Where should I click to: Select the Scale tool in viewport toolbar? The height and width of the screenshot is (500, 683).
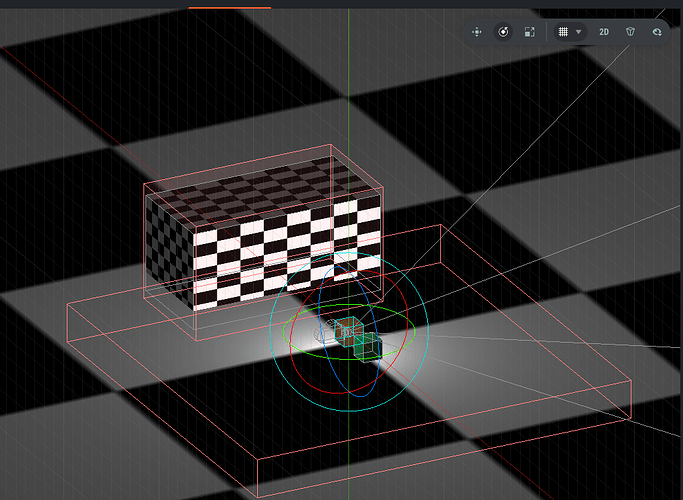point(529,32)
